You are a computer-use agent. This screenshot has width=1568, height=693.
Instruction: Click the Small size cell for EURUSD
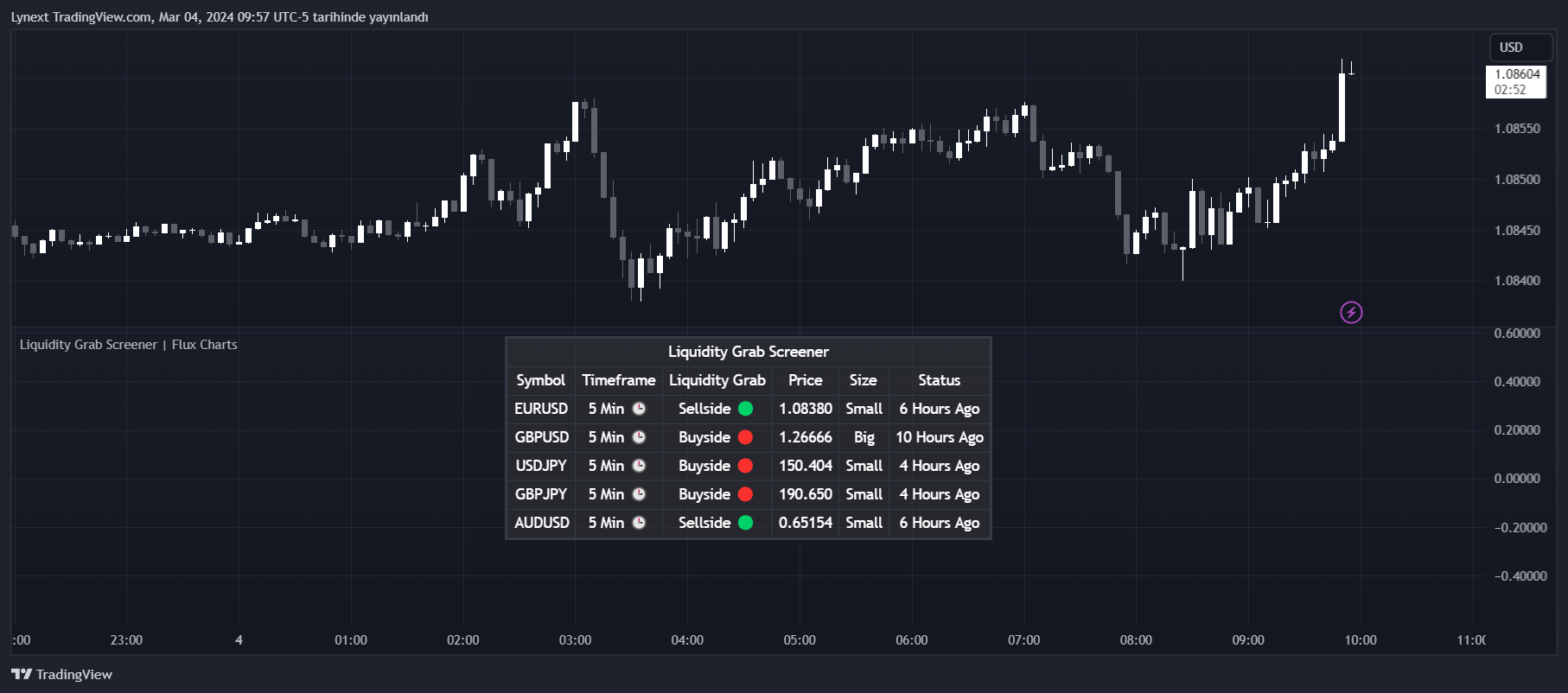[864, 409]
